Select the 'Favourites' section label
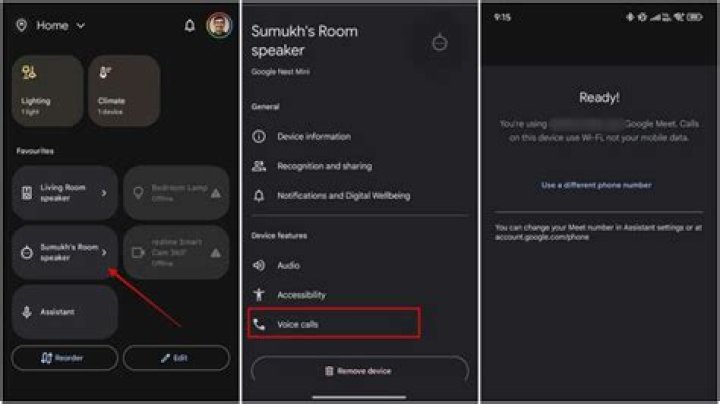Image resolution: width=720 pixels, height=404 pixels. (x=35, y=151)
